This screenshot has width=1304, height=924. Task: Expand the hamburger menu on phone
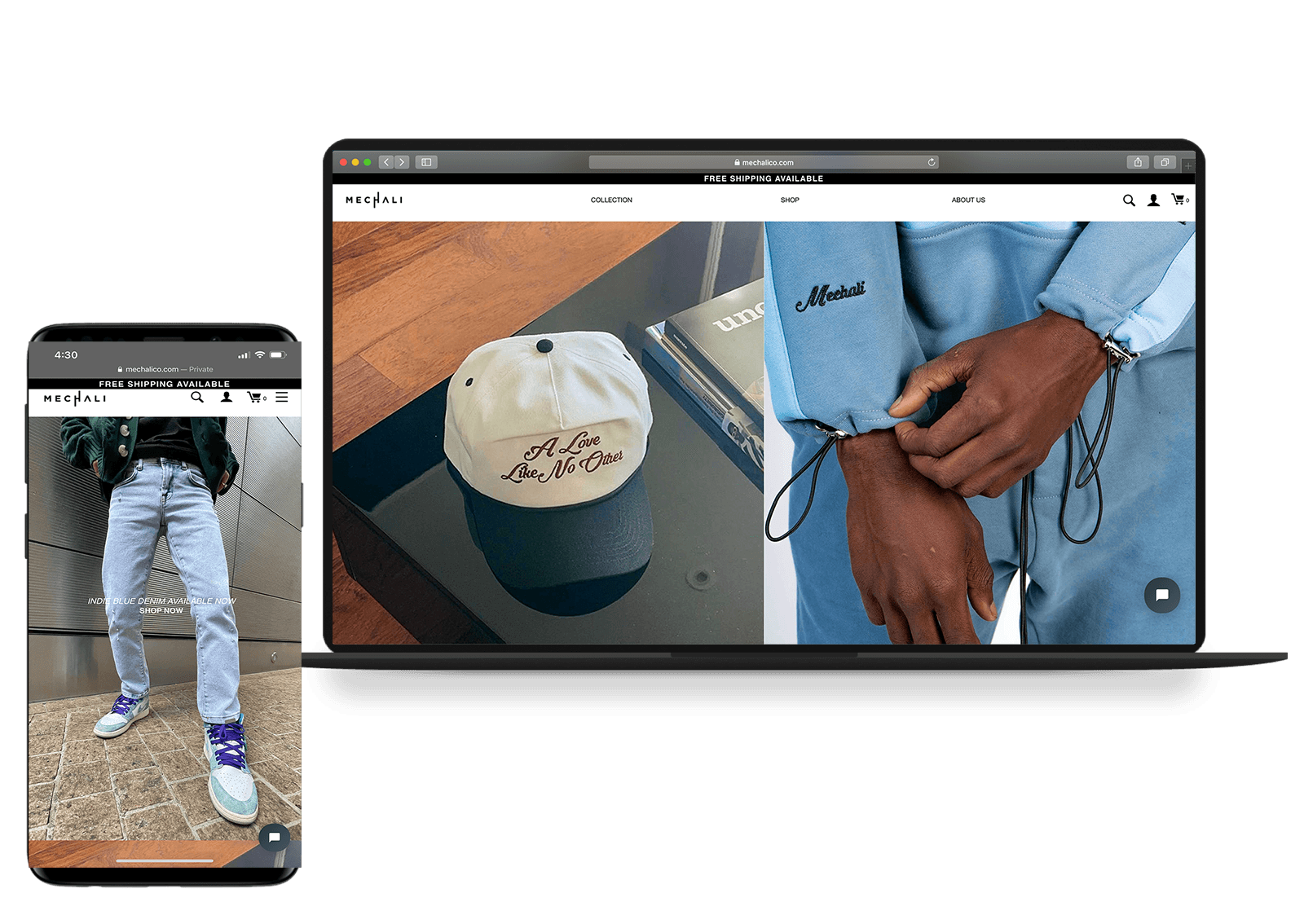282,398
